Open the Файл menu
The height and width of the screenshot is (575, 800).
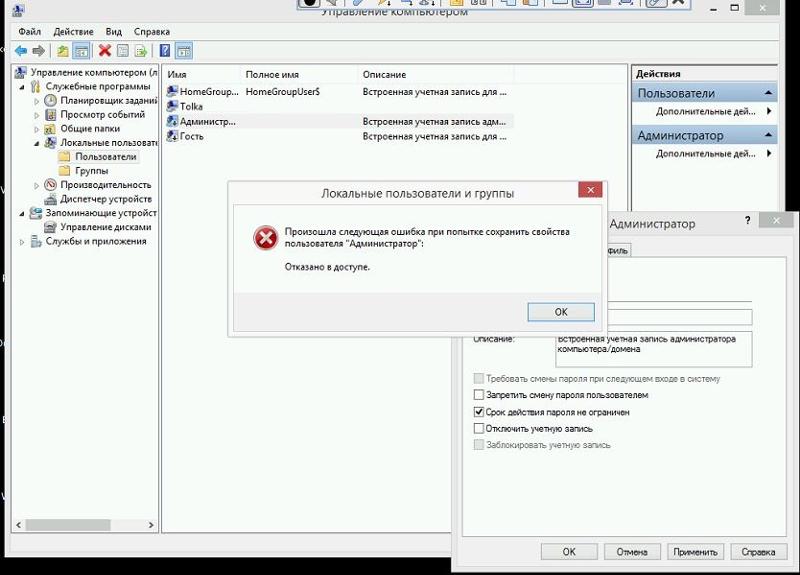[30, 32]
